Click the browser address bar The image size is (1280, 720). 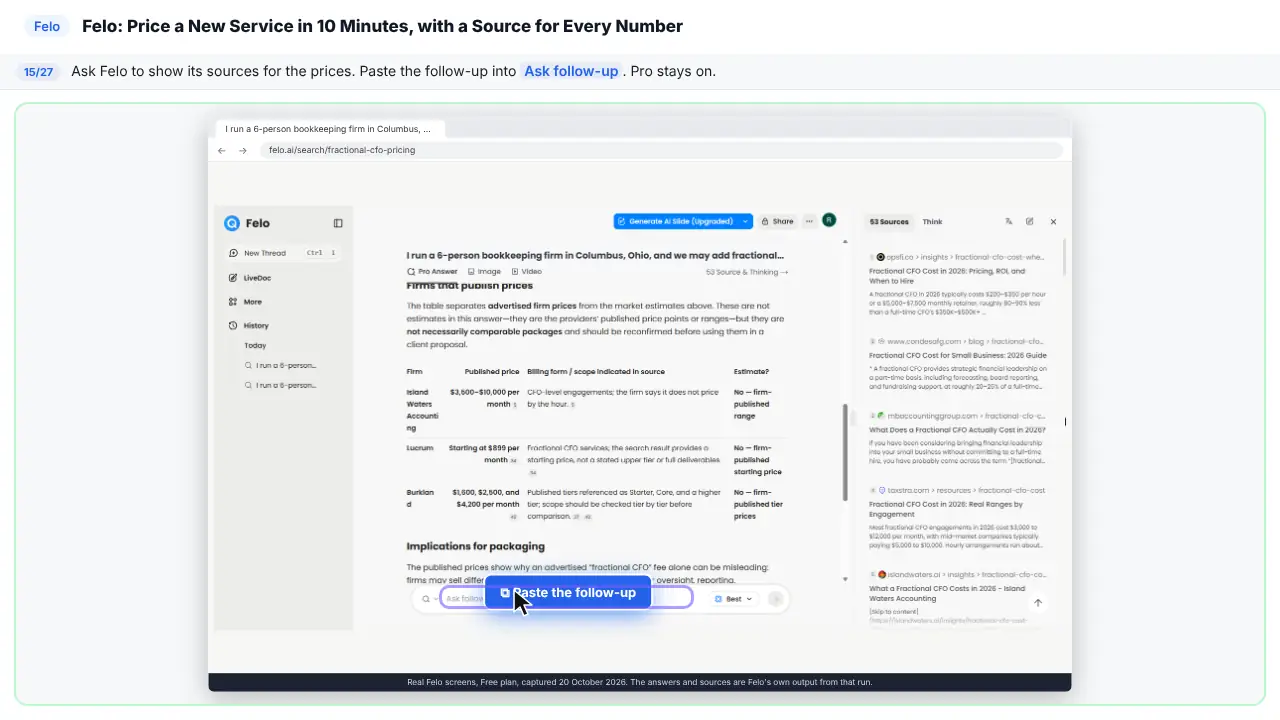[660, 150]
